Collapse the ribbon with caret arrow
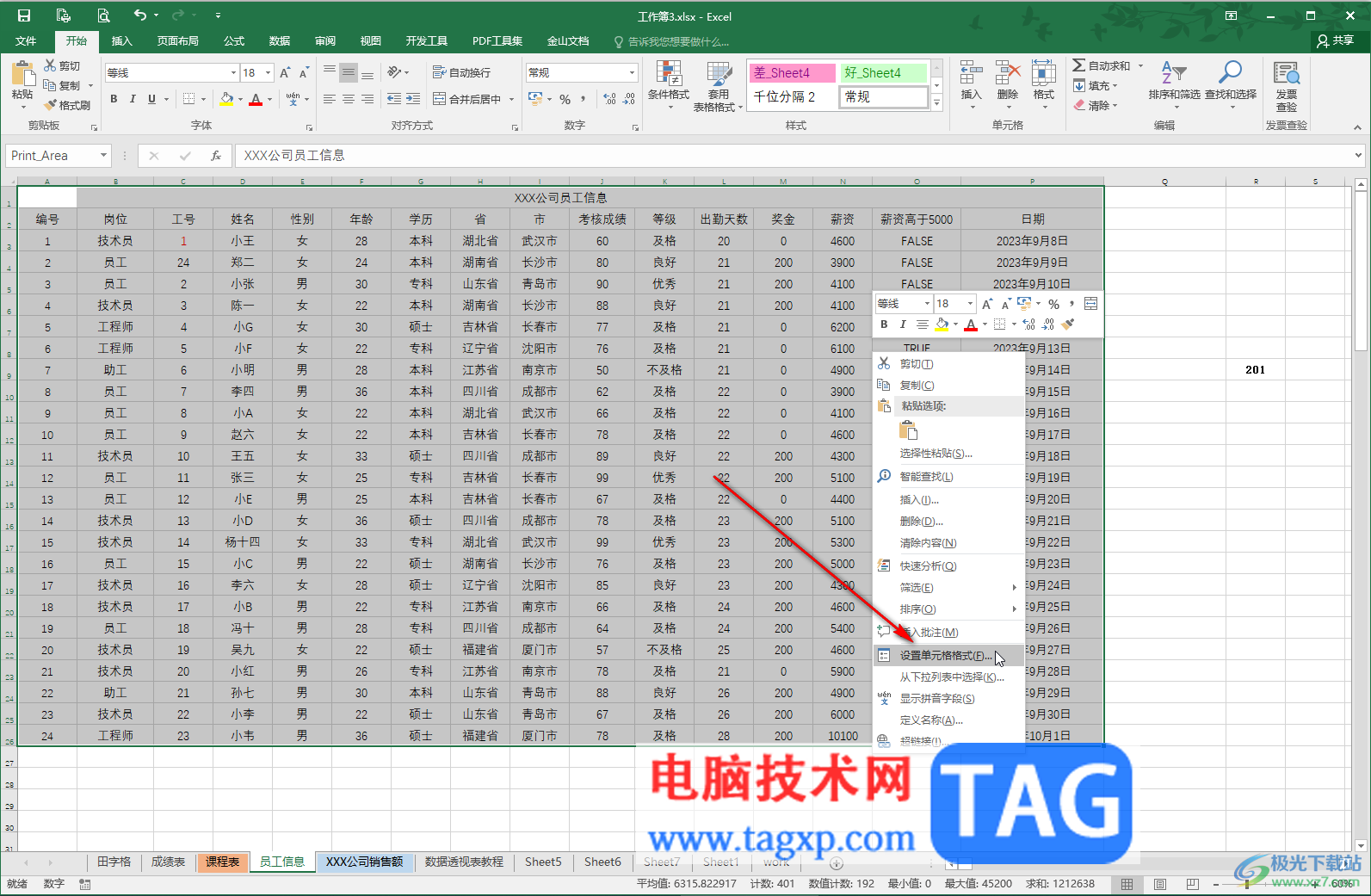 (1357, 127)
